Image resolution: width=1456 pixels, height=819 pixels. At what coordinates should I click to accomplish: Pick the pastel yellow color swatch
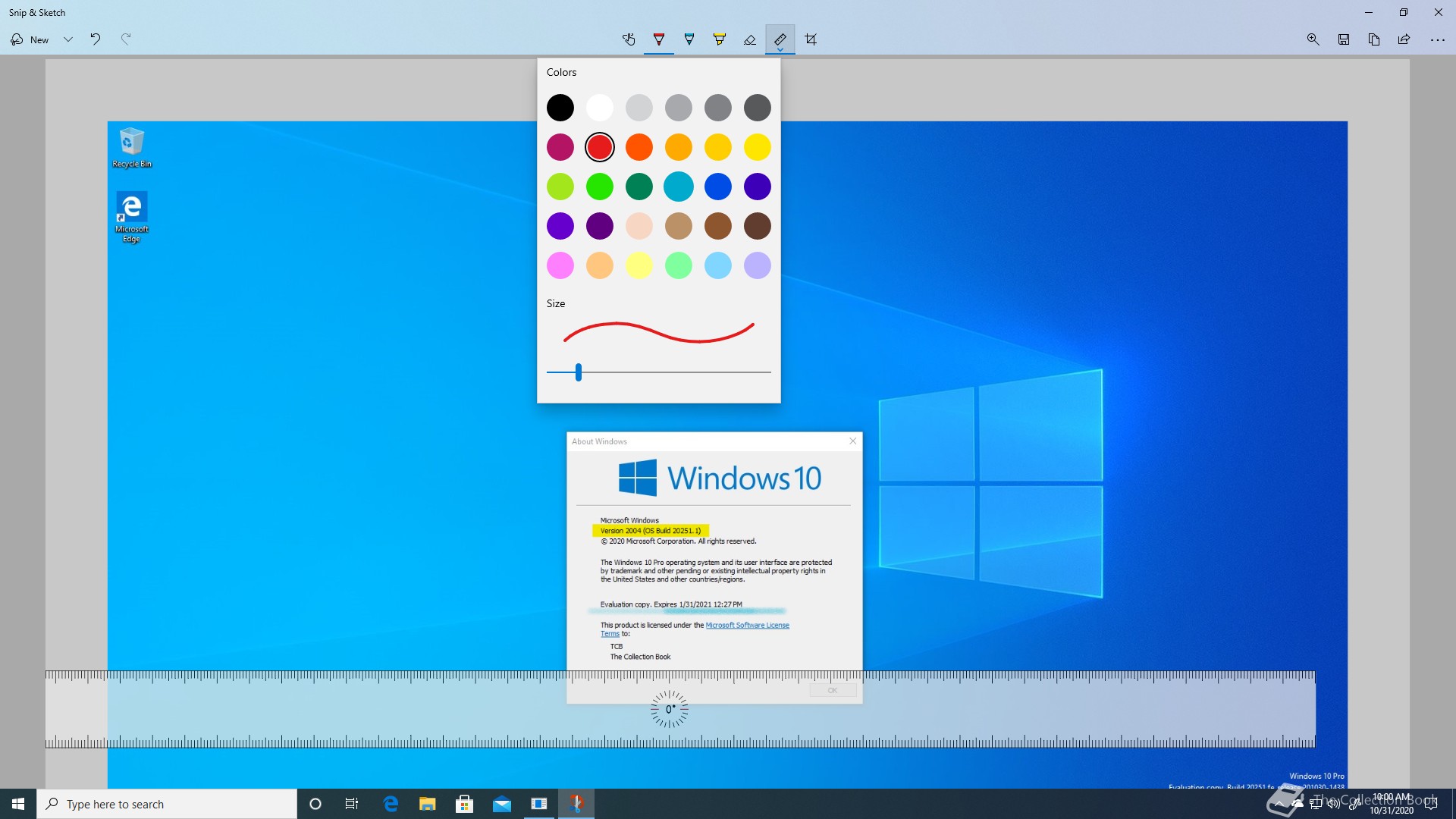639,265
